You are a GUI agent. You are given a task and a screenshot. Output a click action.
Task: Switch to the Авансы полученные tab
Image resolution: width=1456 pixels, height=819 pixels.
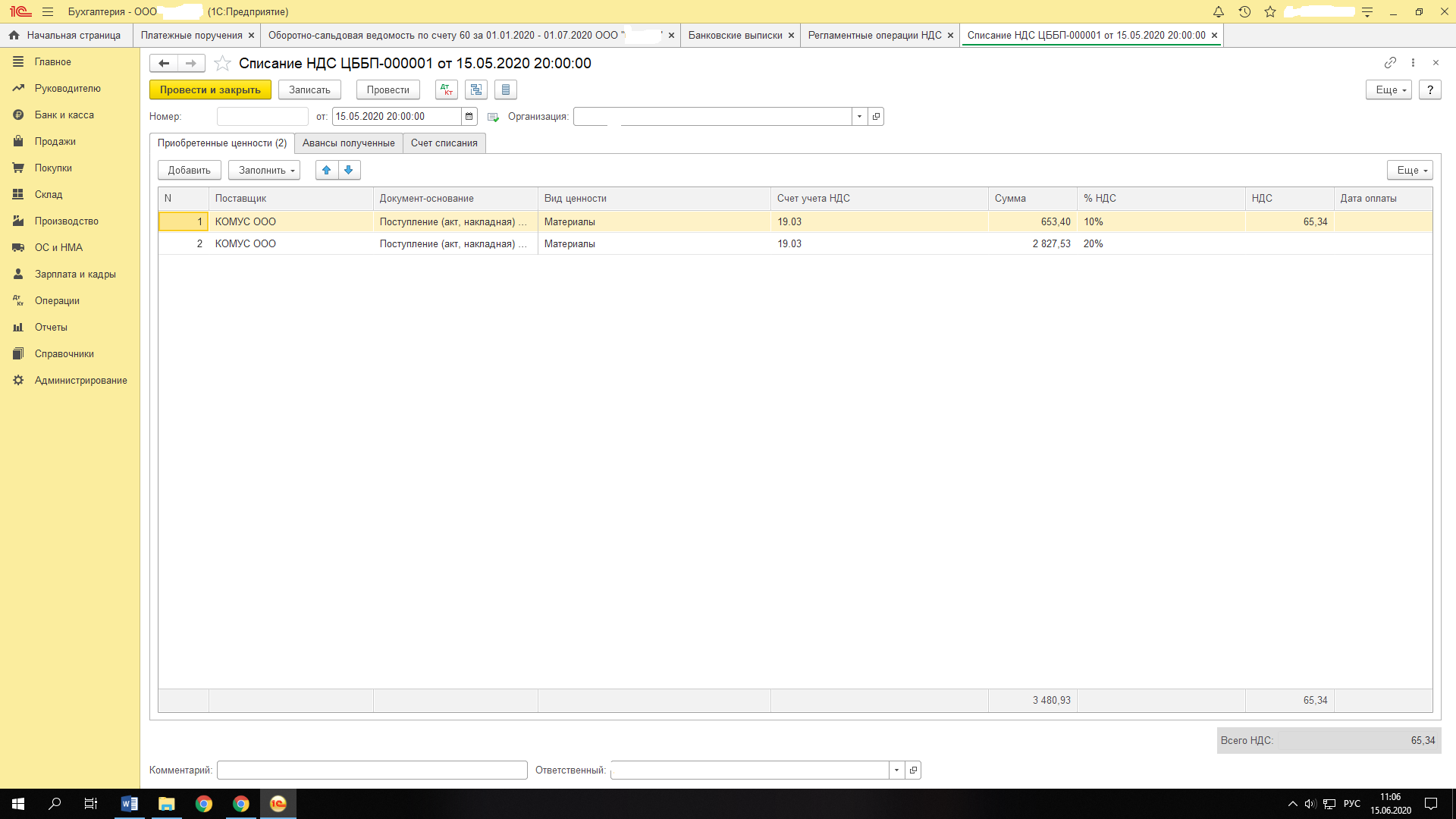(x=348, y=143)
